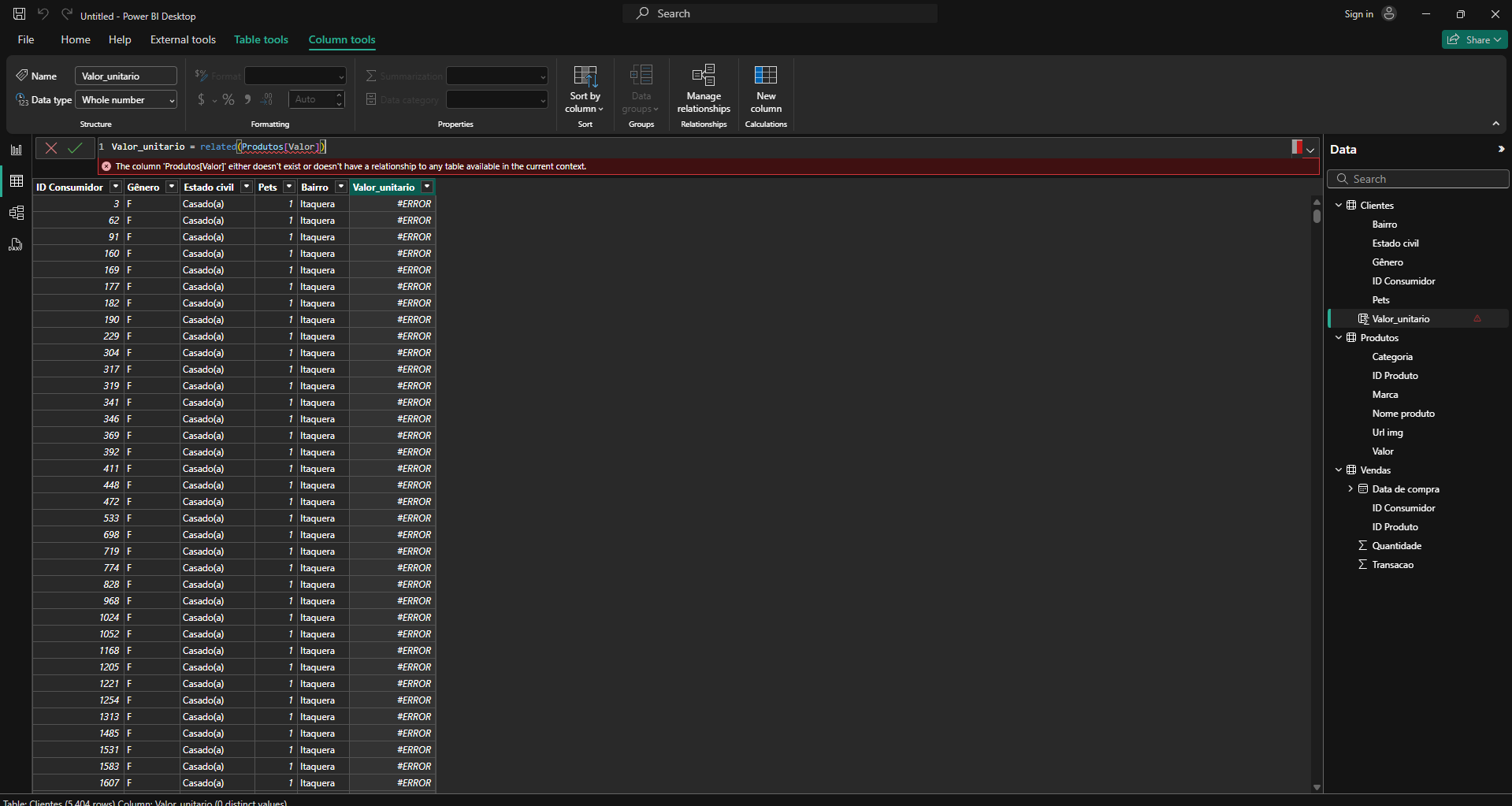Click the table vertical scrollbar thumb
This screenshot has width=1512, height=806.
[1317, 215]
